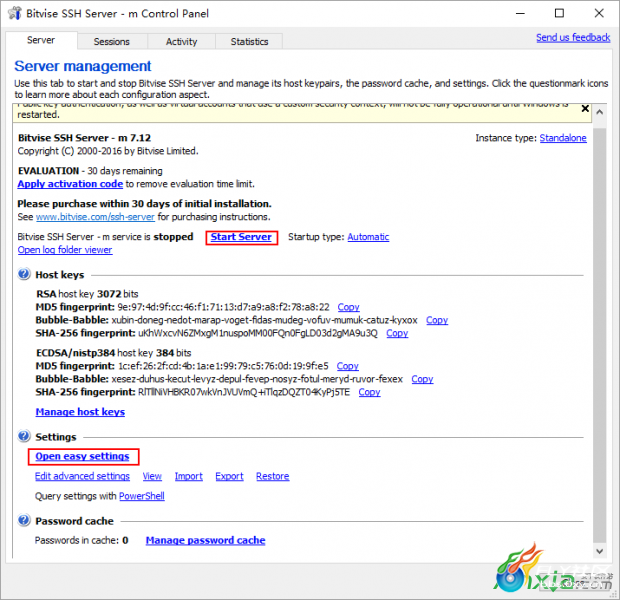This screenshot has width=620, height=600.
Task: Click the Export settings link
Action: (229, 476)
